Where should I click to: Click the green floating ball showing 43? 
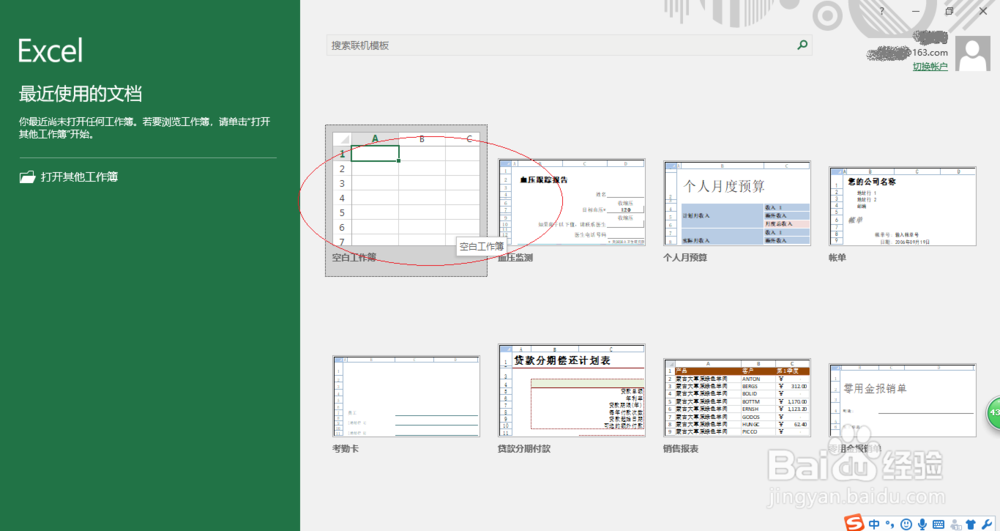click(994, 412)
